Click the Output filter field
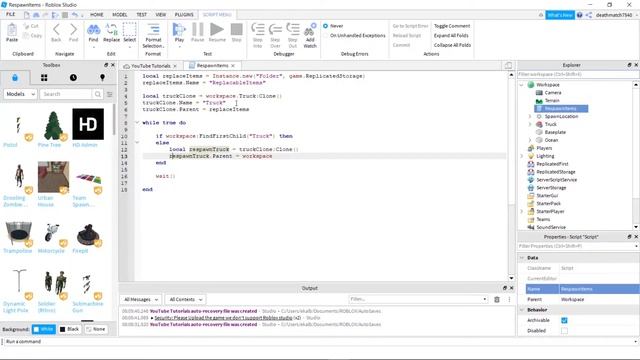The height and width of the screenshot is (360, 640). 418,299
